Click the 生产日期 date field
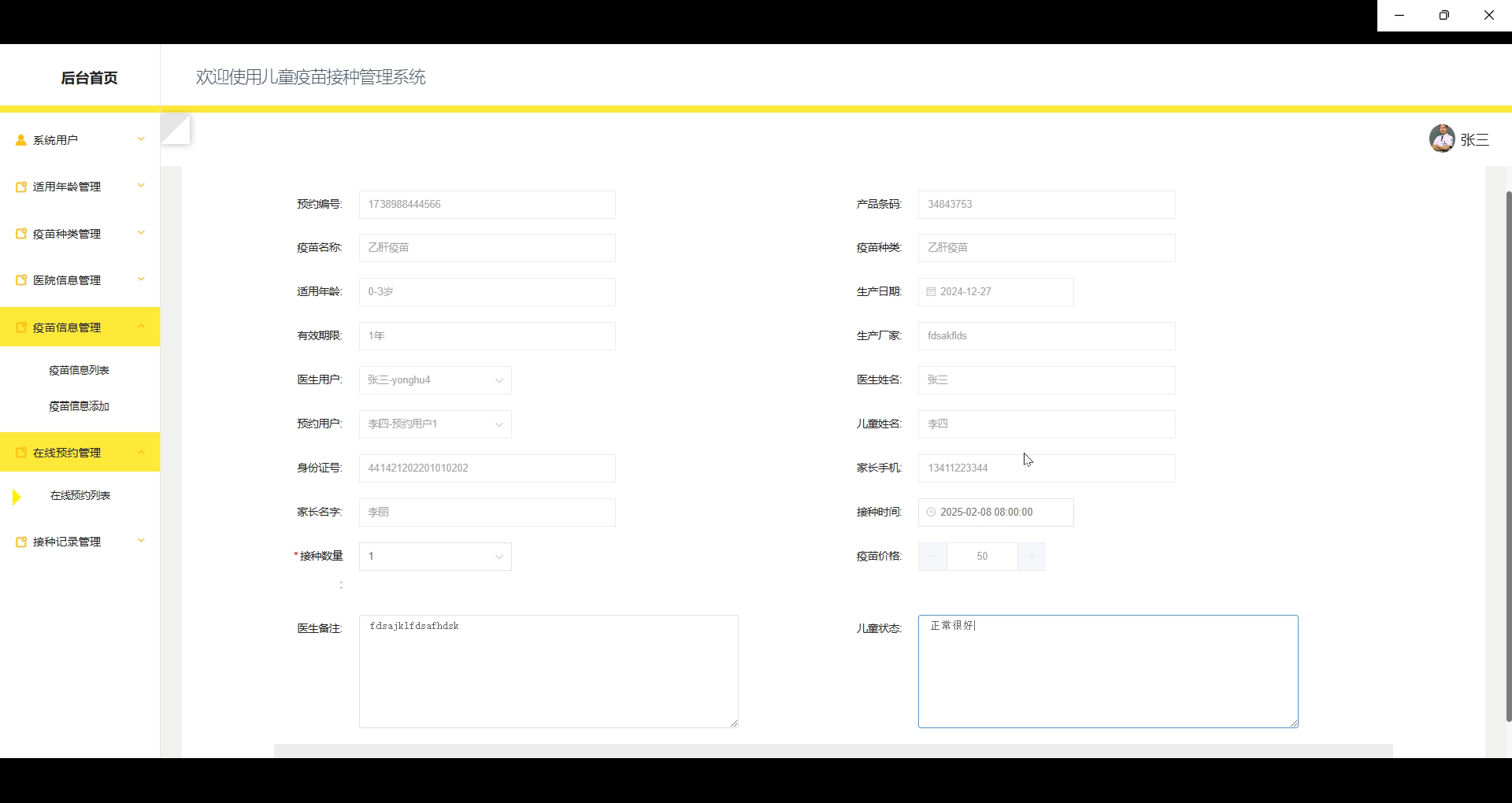Screen dimensions: 1512x803 point(995,291)
